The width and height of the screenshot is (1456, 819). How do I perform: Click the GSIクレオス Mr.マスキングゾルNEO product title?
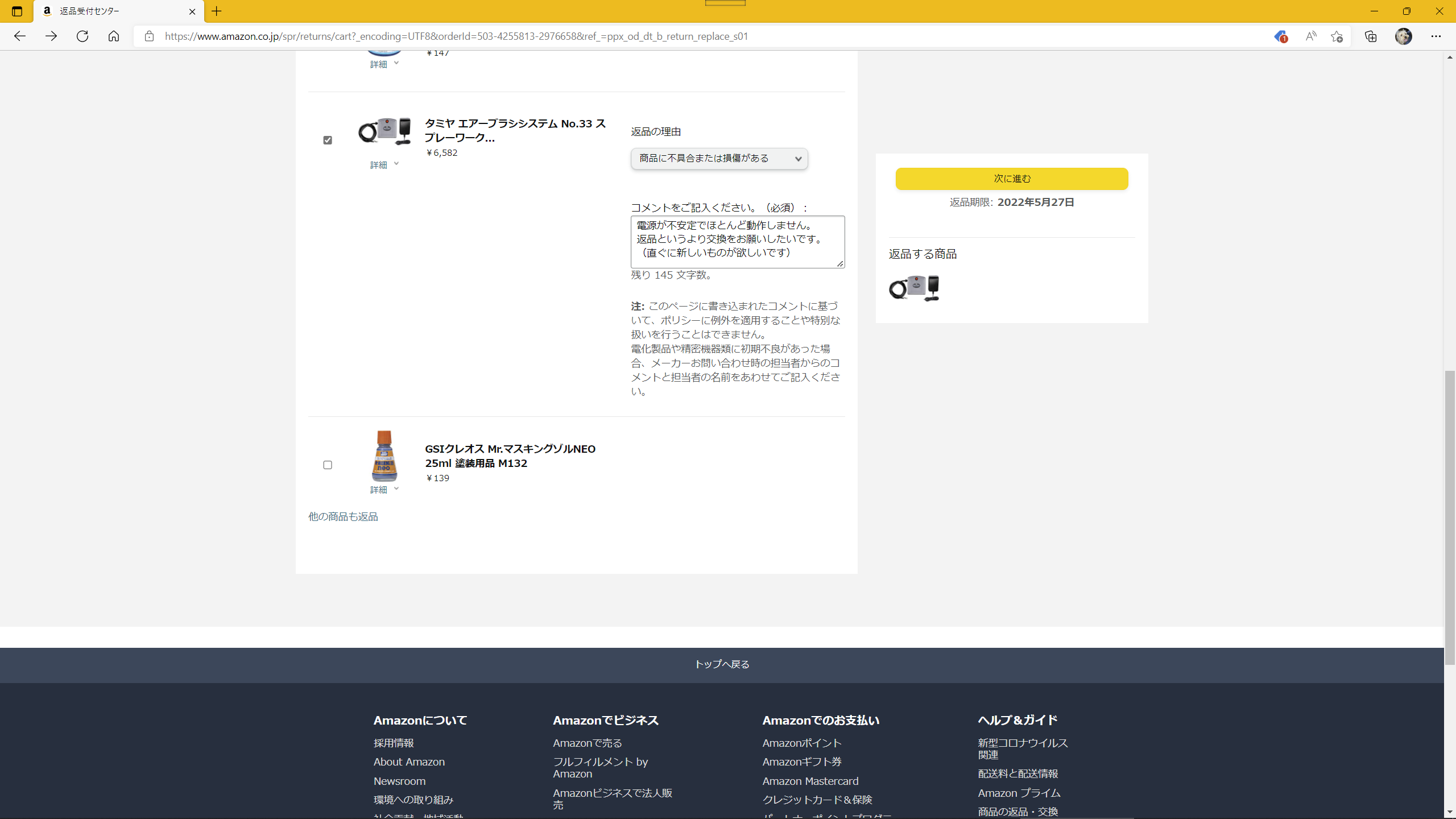[510, 456]
